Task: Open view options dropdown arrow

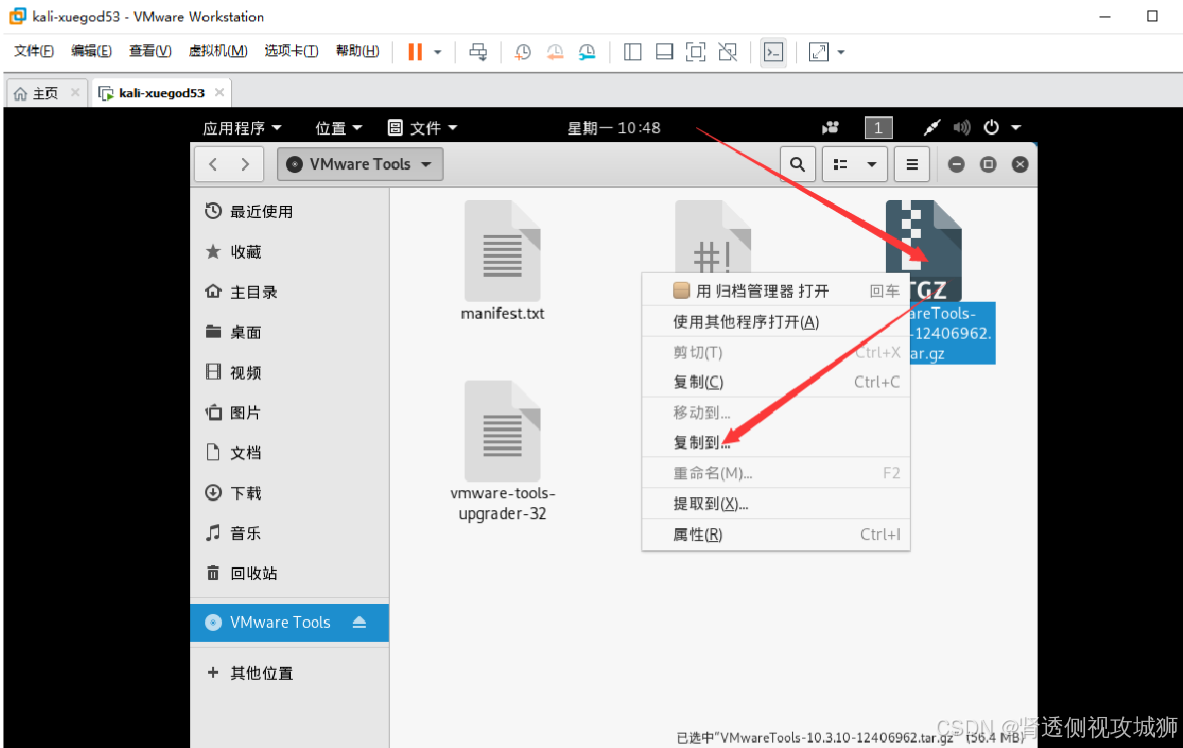Action: point(871,165)
